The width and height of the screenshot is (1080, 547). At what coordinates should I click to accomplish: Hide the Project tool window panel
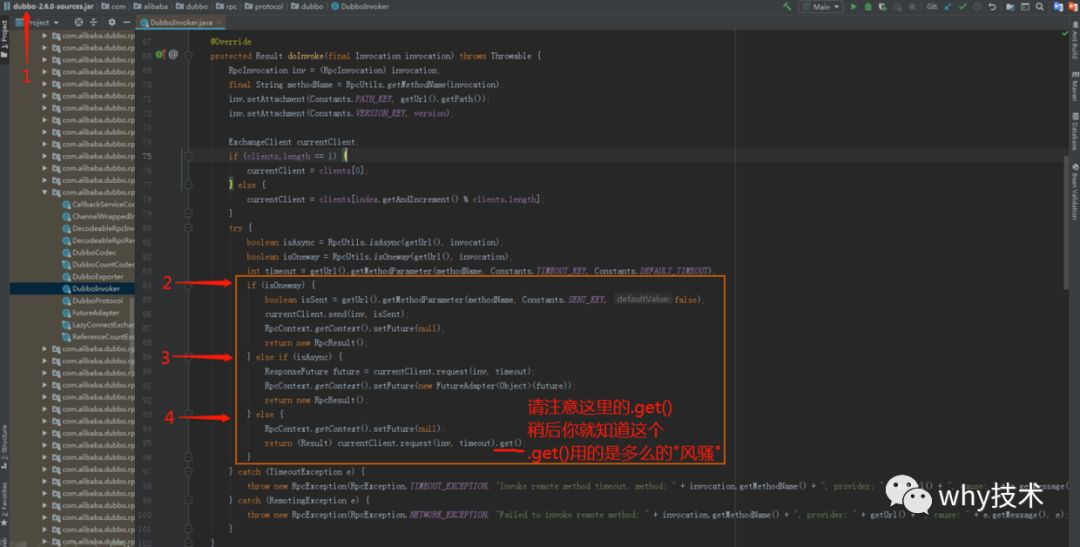point(127,23)
